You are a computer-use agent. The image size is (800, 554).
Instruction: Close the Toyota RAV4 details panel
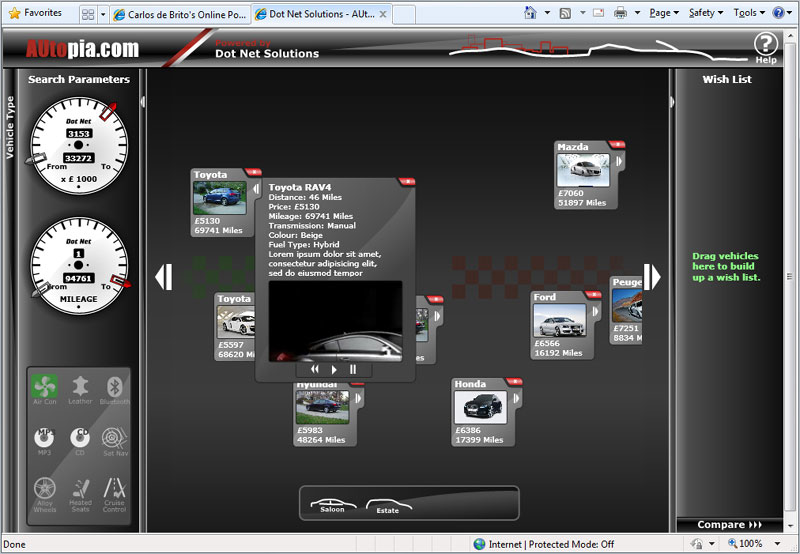407,181
